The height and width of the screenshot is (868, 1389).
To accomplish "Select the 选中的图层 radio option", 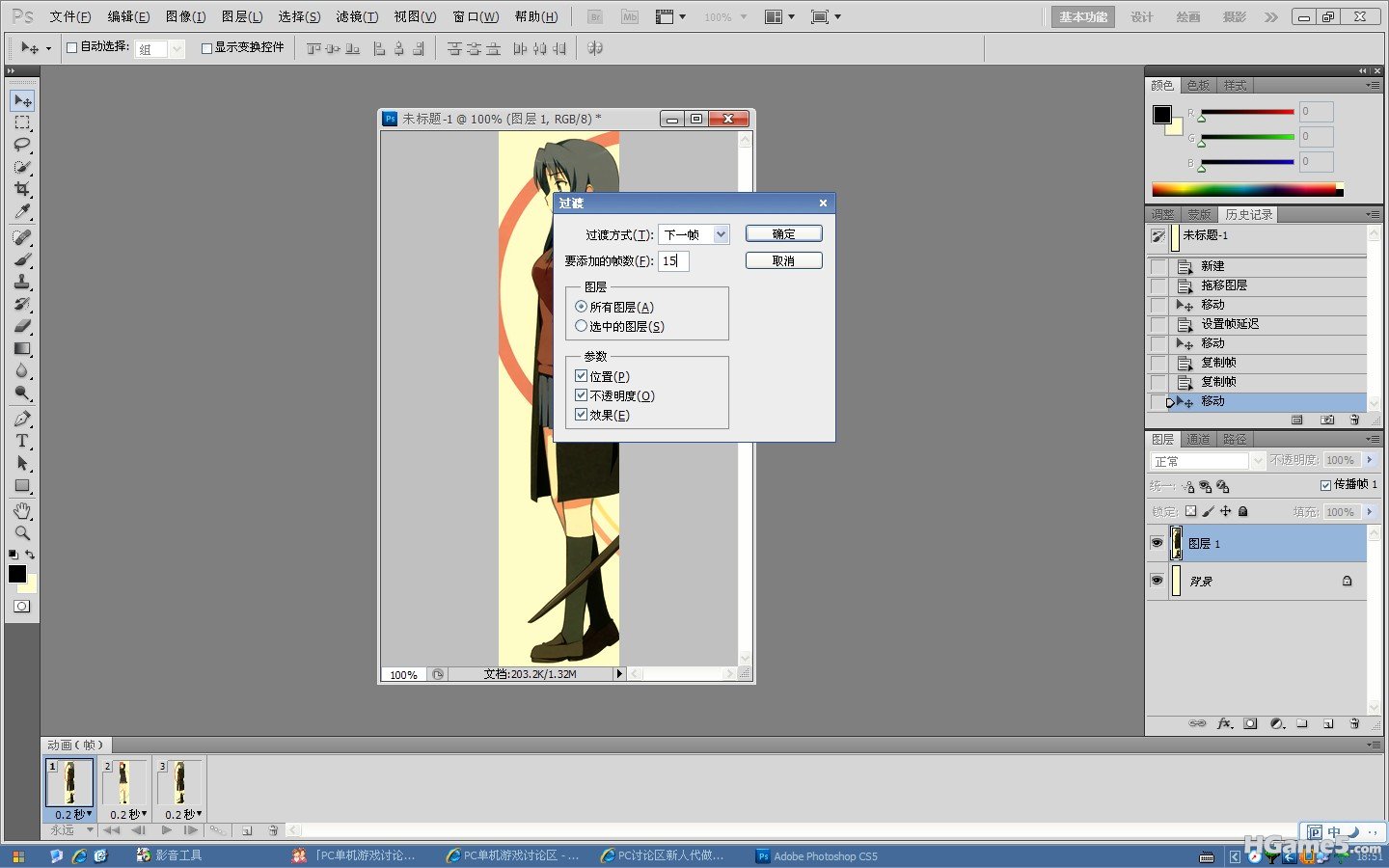I will (581, 326).
